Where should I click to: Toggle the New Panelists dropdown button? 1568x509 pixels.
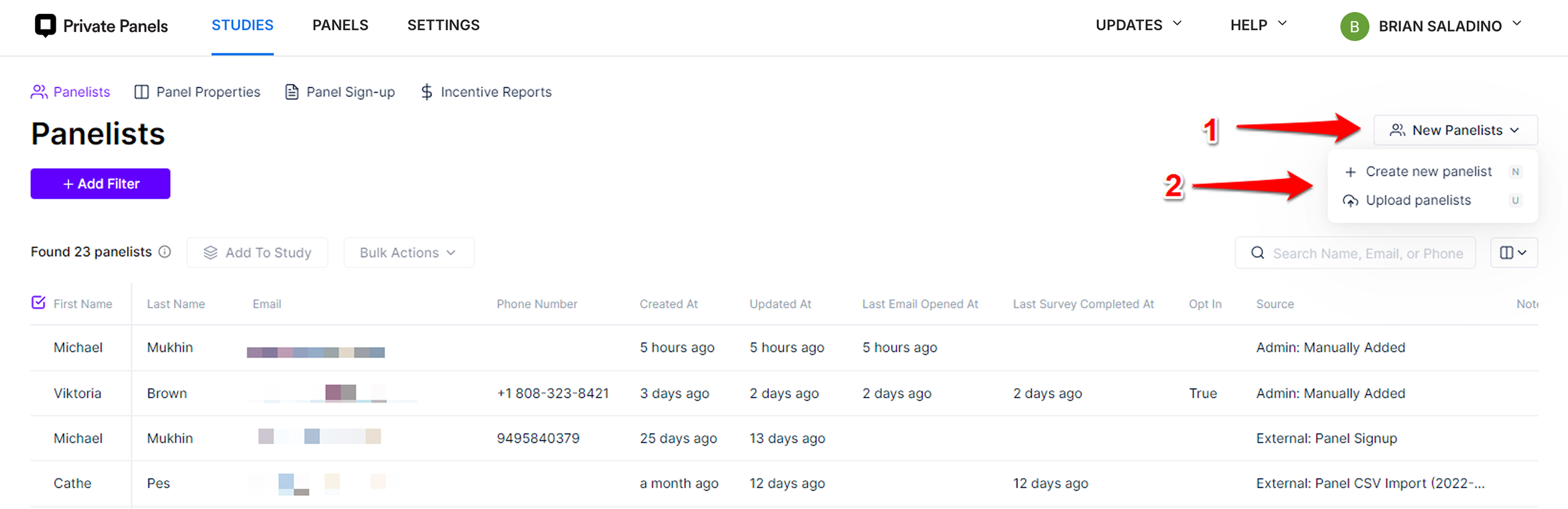tap(1455, 130)
